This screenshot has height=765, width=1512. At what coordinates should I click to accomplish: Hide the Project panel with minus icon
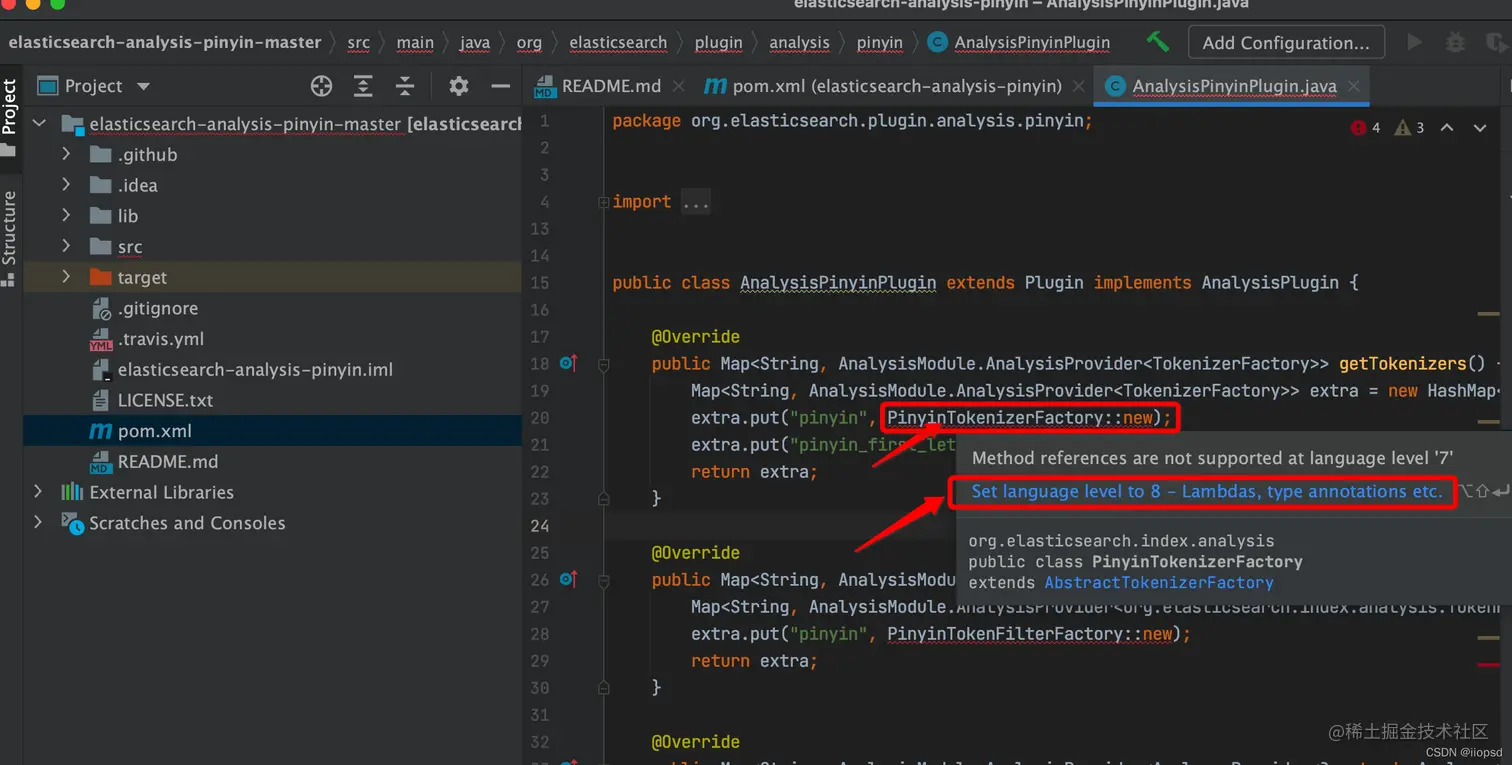pyautogui.click(x=500, y=86)
